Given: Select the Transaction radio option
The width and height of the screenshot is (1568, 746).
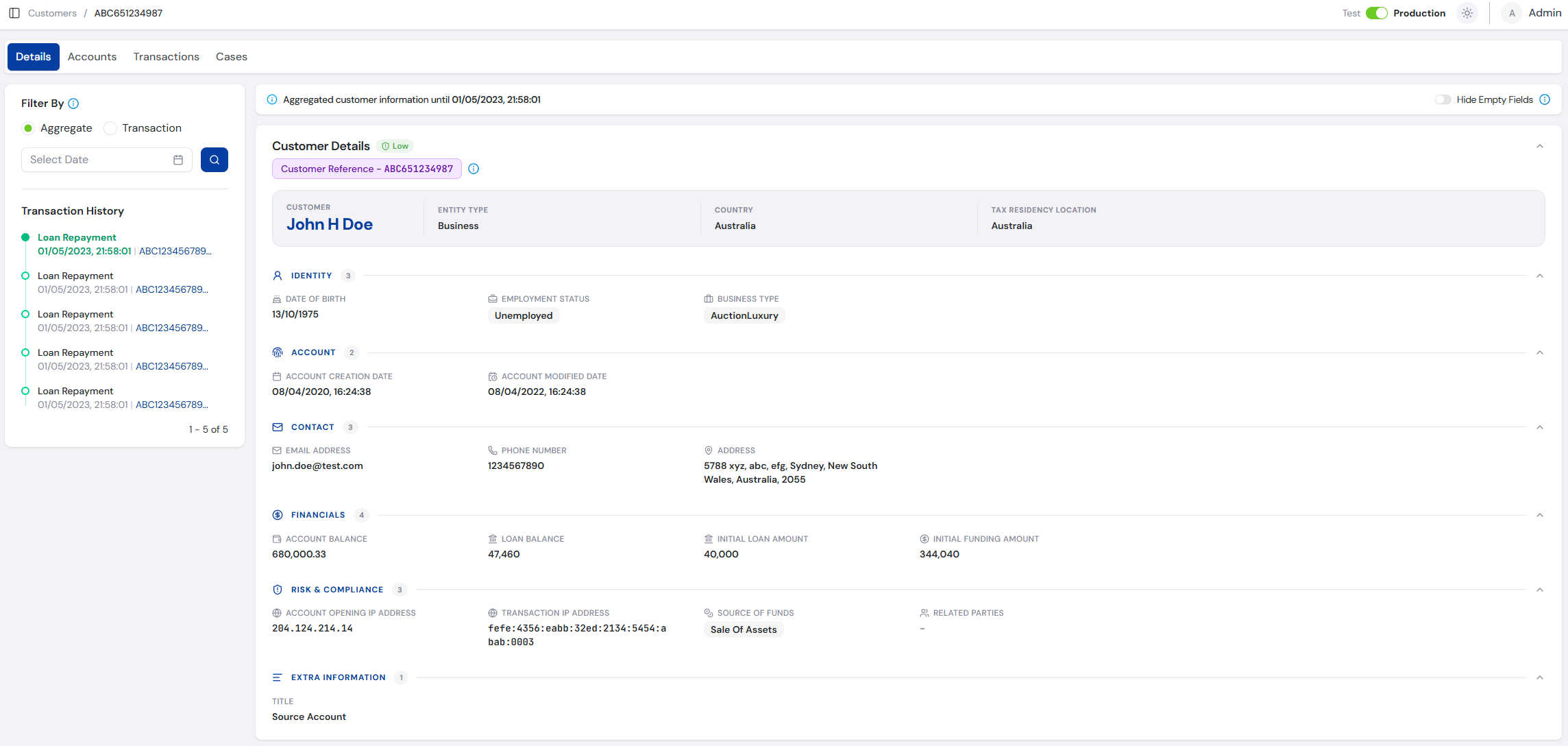Looking at the screenshot, I should tap(110, 128).
